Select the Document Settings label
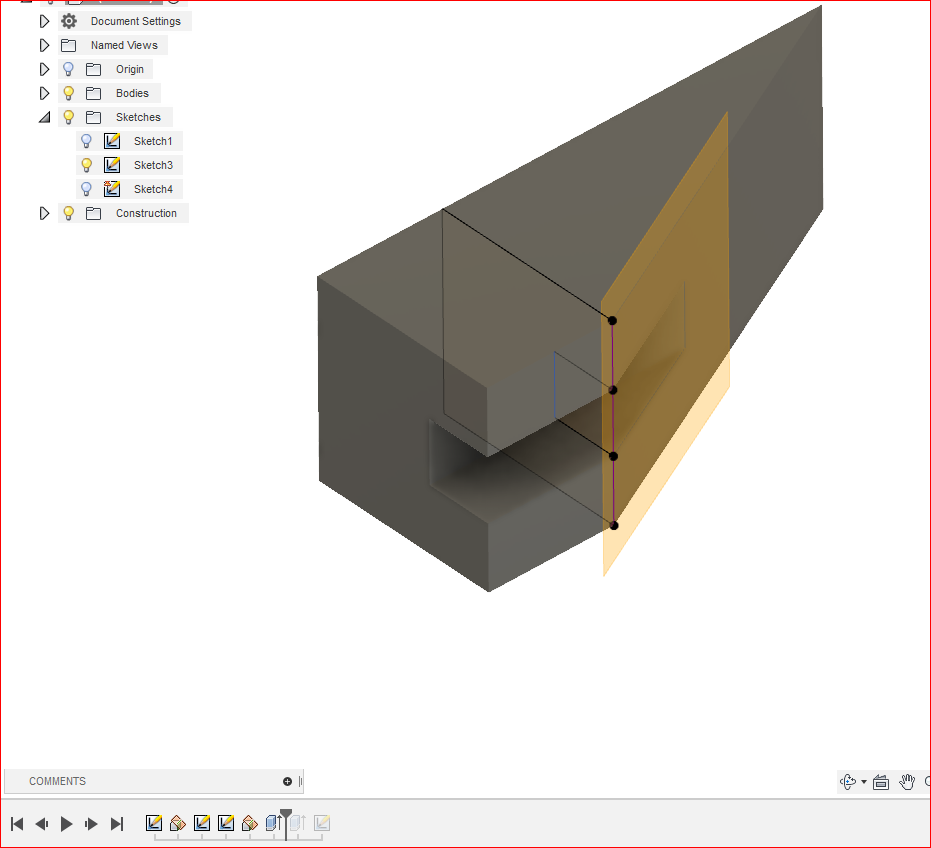 tap(135, 21)
